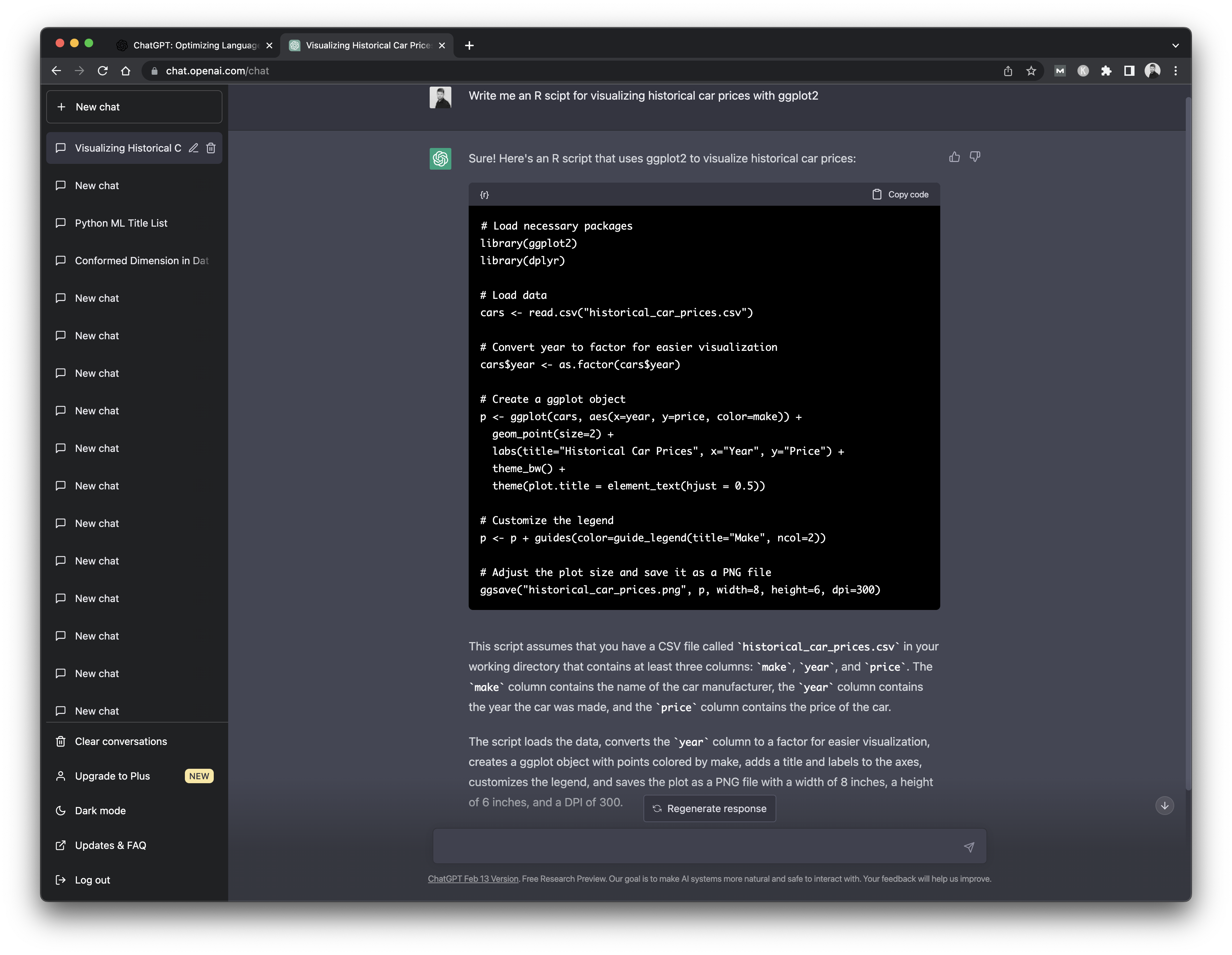Image resolution: width=1232 pixels, height=955 pixels.
Task: Click the scroll to bottom arrow button
Action: coord(1164,806)
